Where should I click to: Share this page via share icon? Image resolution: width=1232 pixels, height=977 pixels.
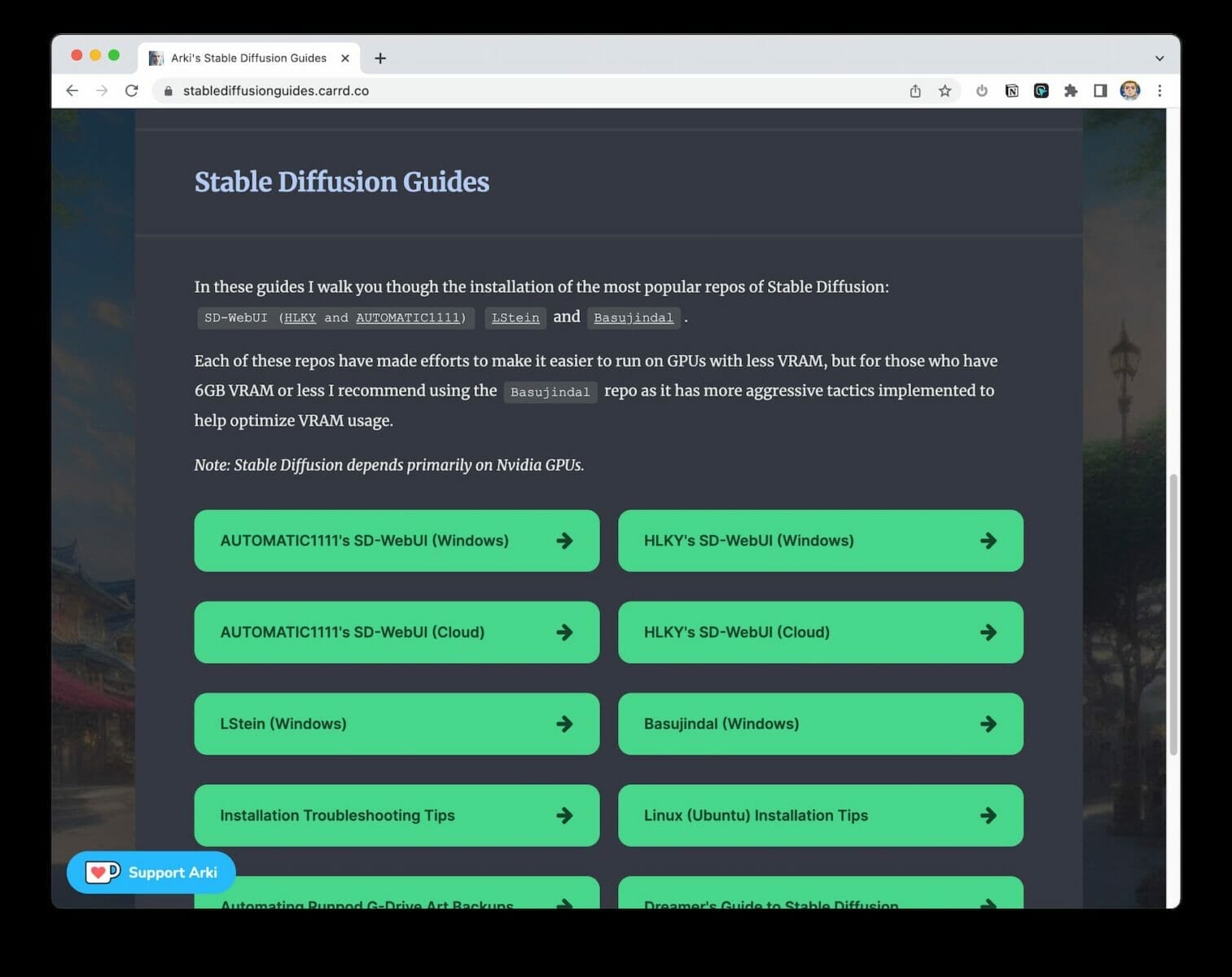click(915, 91)
